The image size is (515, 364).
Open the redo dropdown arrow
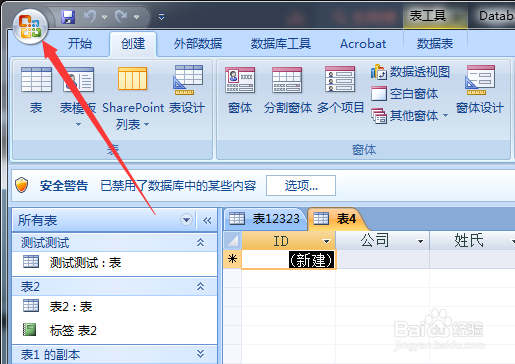[x=136, y=17]
